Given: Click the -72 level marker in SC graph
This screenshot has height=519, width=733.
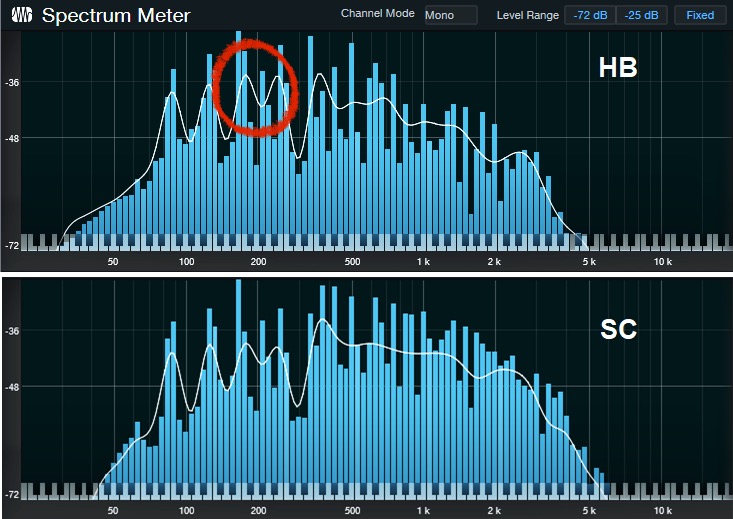Looking at the screenshot, I should pyautogui.click(x=12, y=495).
